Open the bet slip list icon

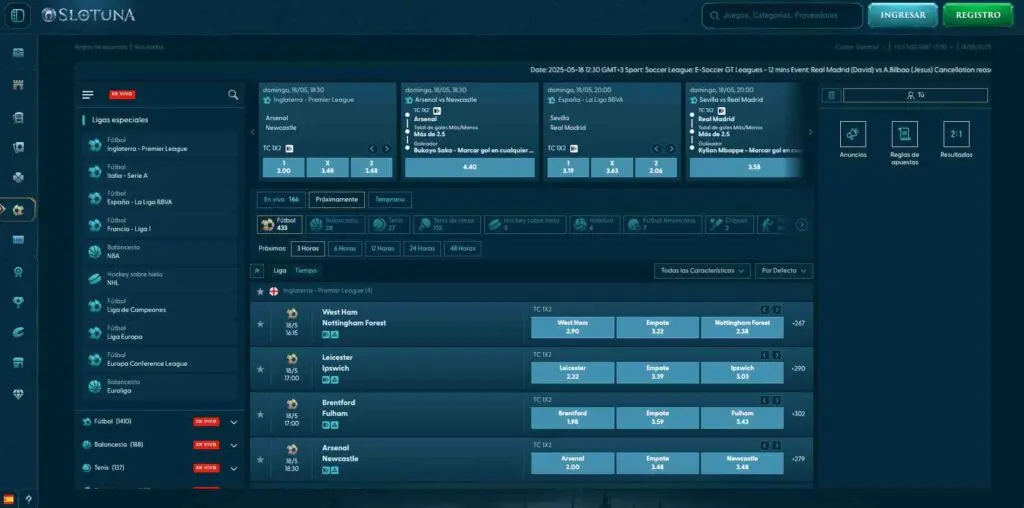[x=831, y=95]
